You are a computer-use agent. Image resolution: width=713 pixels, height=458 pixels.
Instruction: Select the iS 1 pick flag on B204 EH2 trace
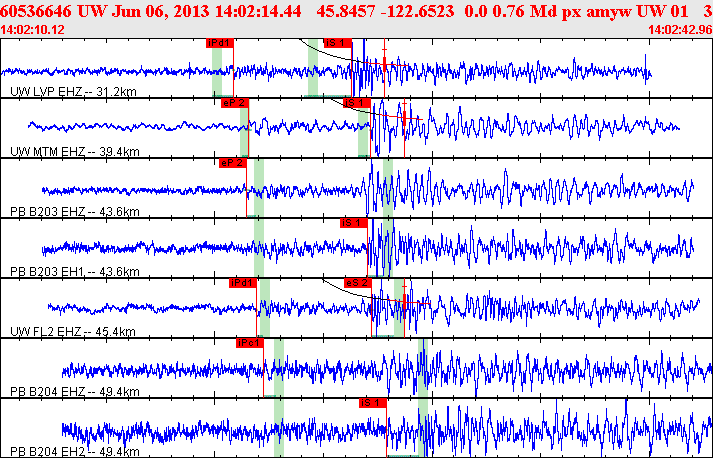point(373,403)
